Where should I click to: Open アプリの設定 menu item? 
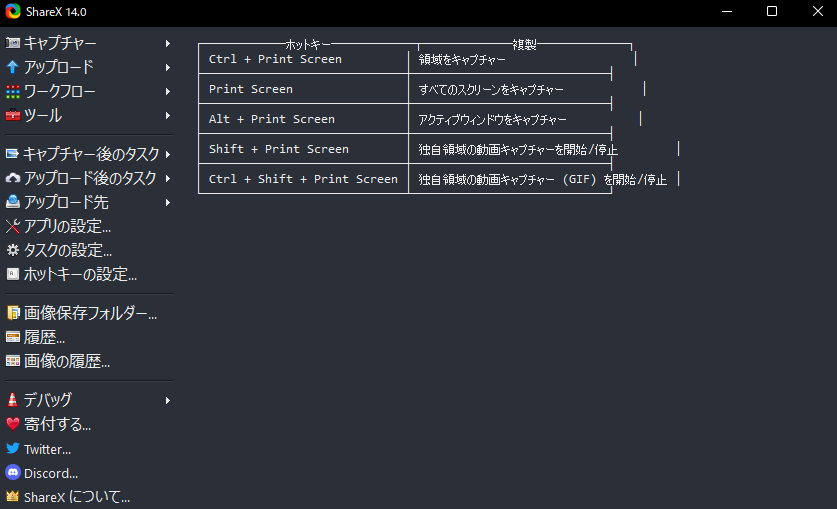67,226
